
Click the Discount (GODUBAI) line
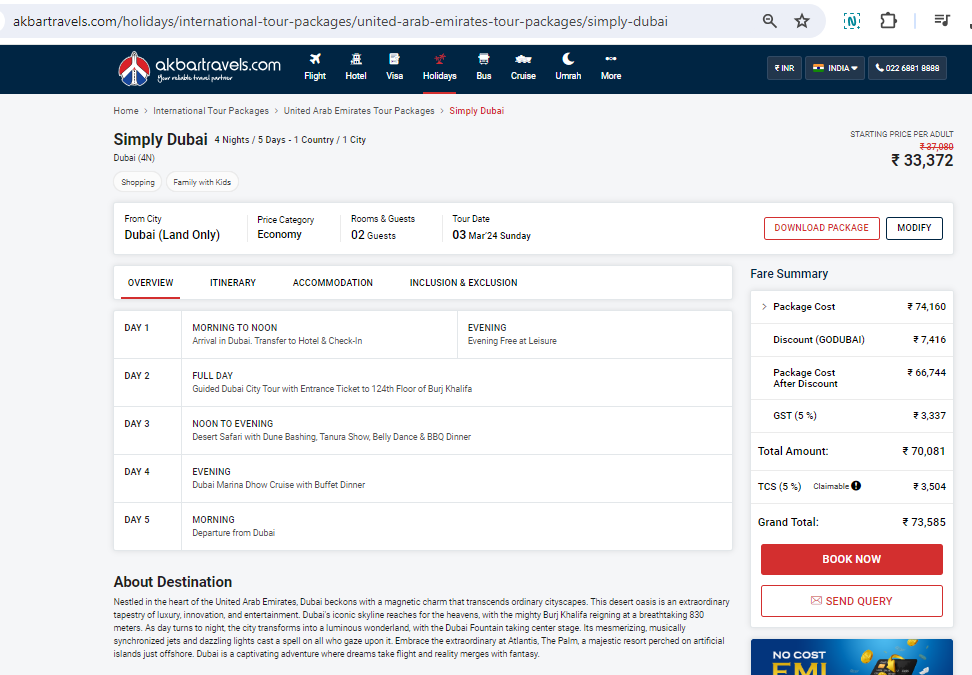tap(852, 340)
